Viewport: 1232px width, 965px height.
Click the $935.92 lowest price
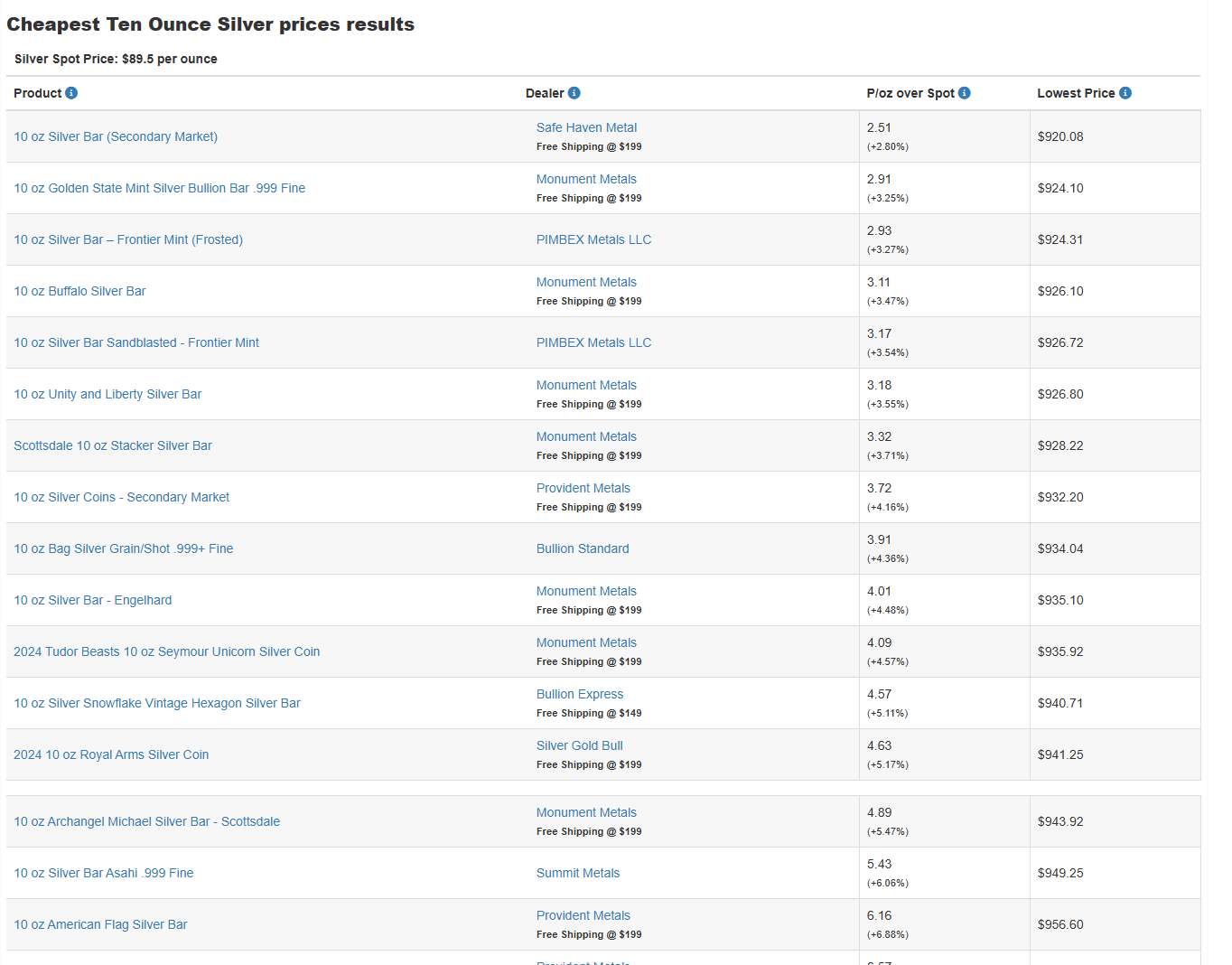[x=1060, y=651]
